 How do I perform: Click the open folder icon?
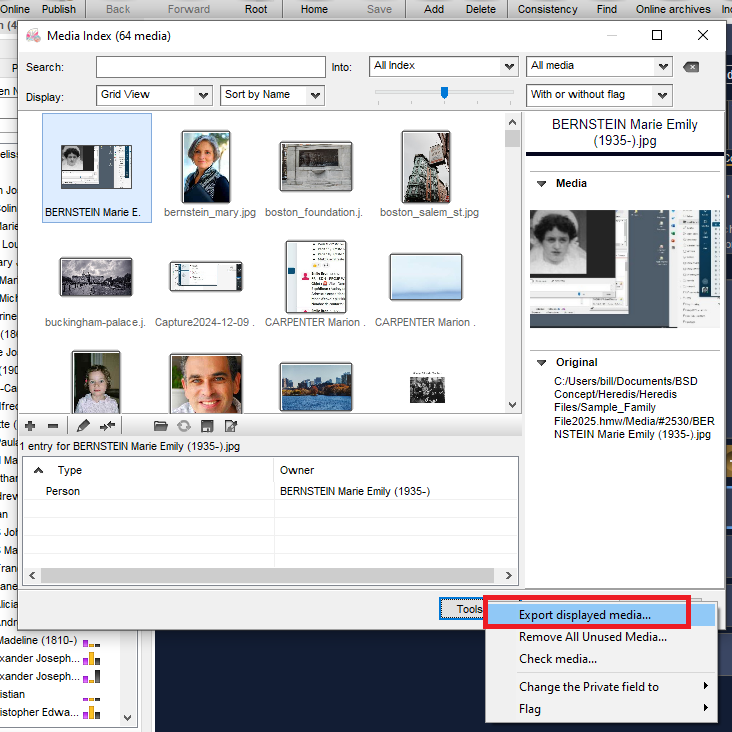[160, 426]
